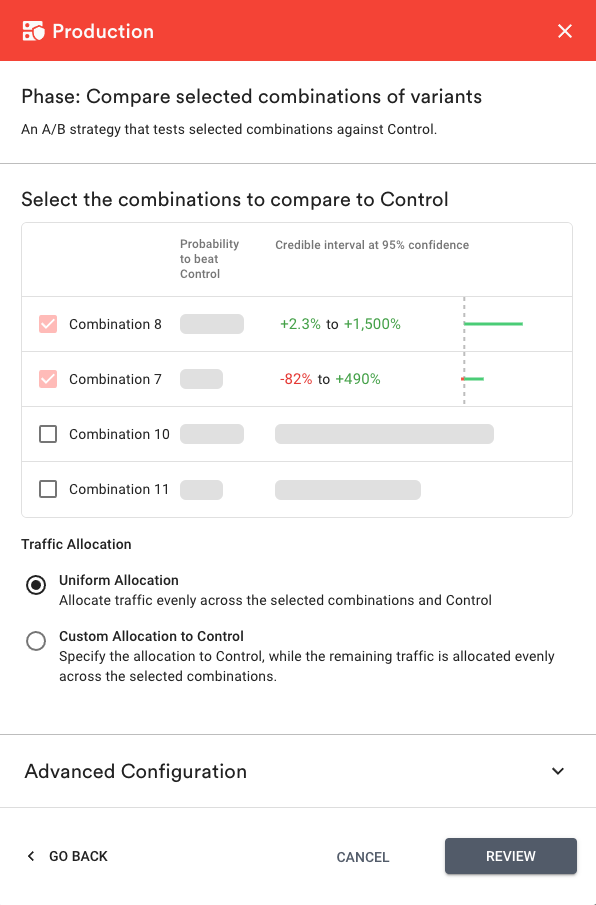The width and height of the screenshot is (596, 905).
Task: Uncheck the Combination 8 checkbox
Action: point(48,324)
